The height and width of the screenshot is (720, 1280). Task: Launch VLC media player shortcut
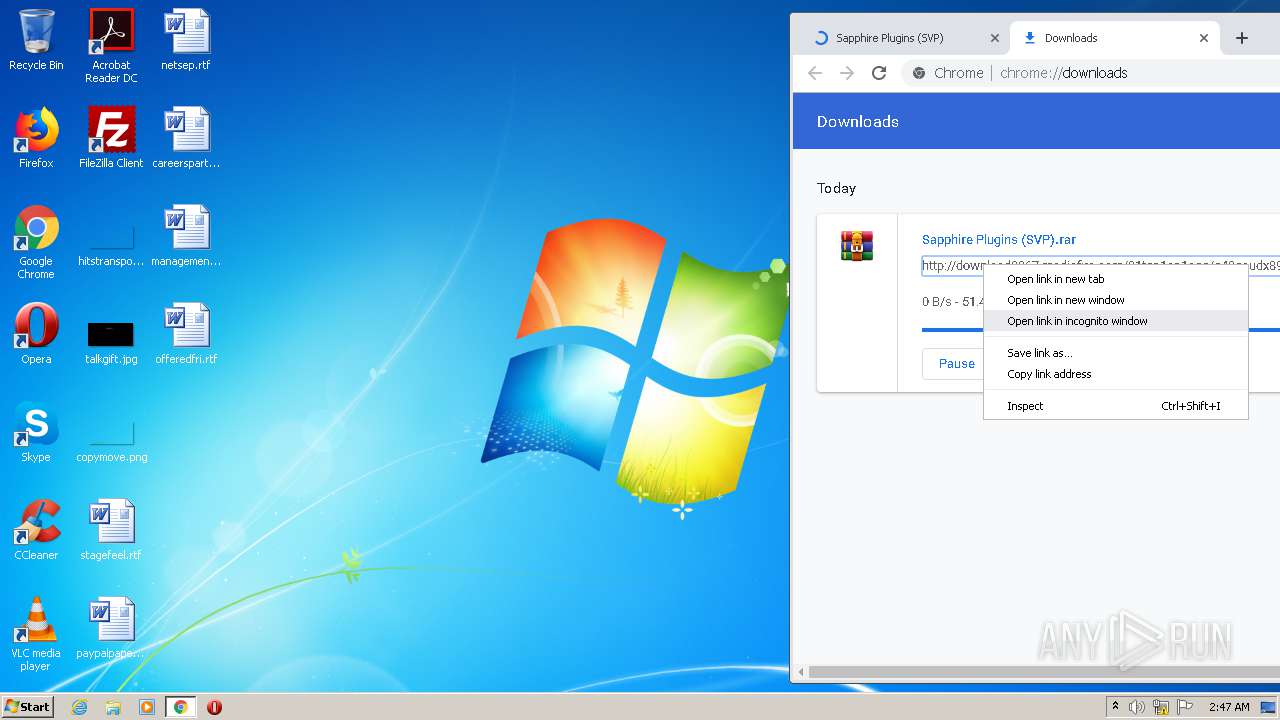[x=36, y=634]
